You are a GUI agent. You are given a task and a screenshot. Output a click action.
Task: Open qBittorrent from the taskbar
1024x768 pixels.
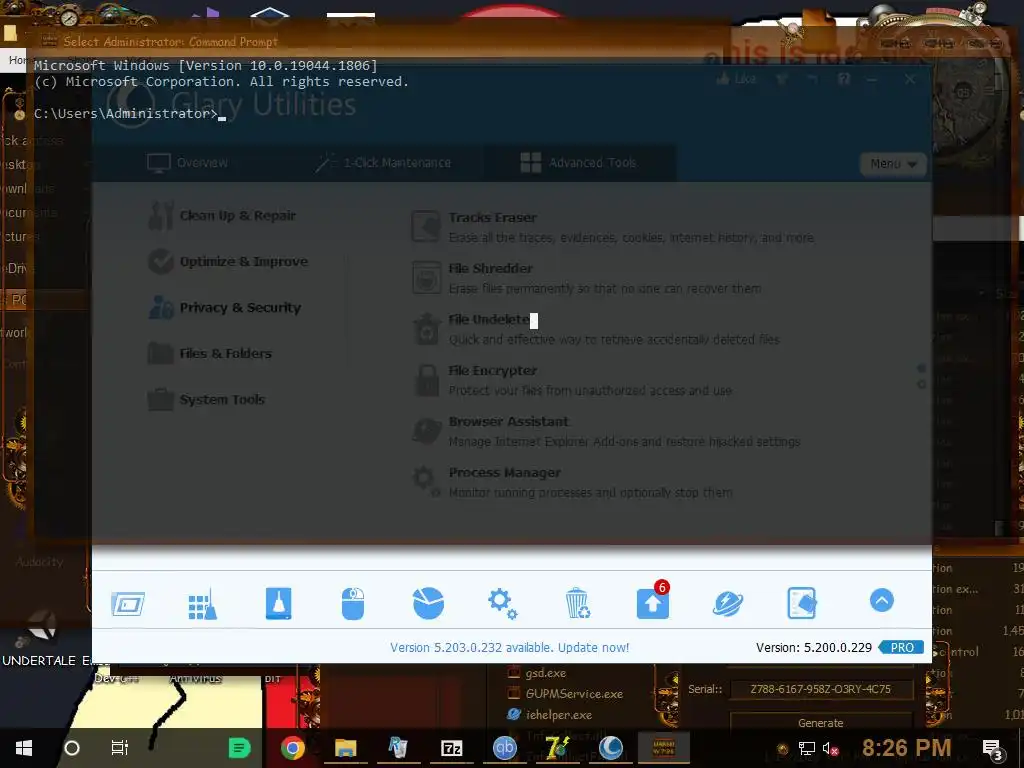click(x=504, y=748)
